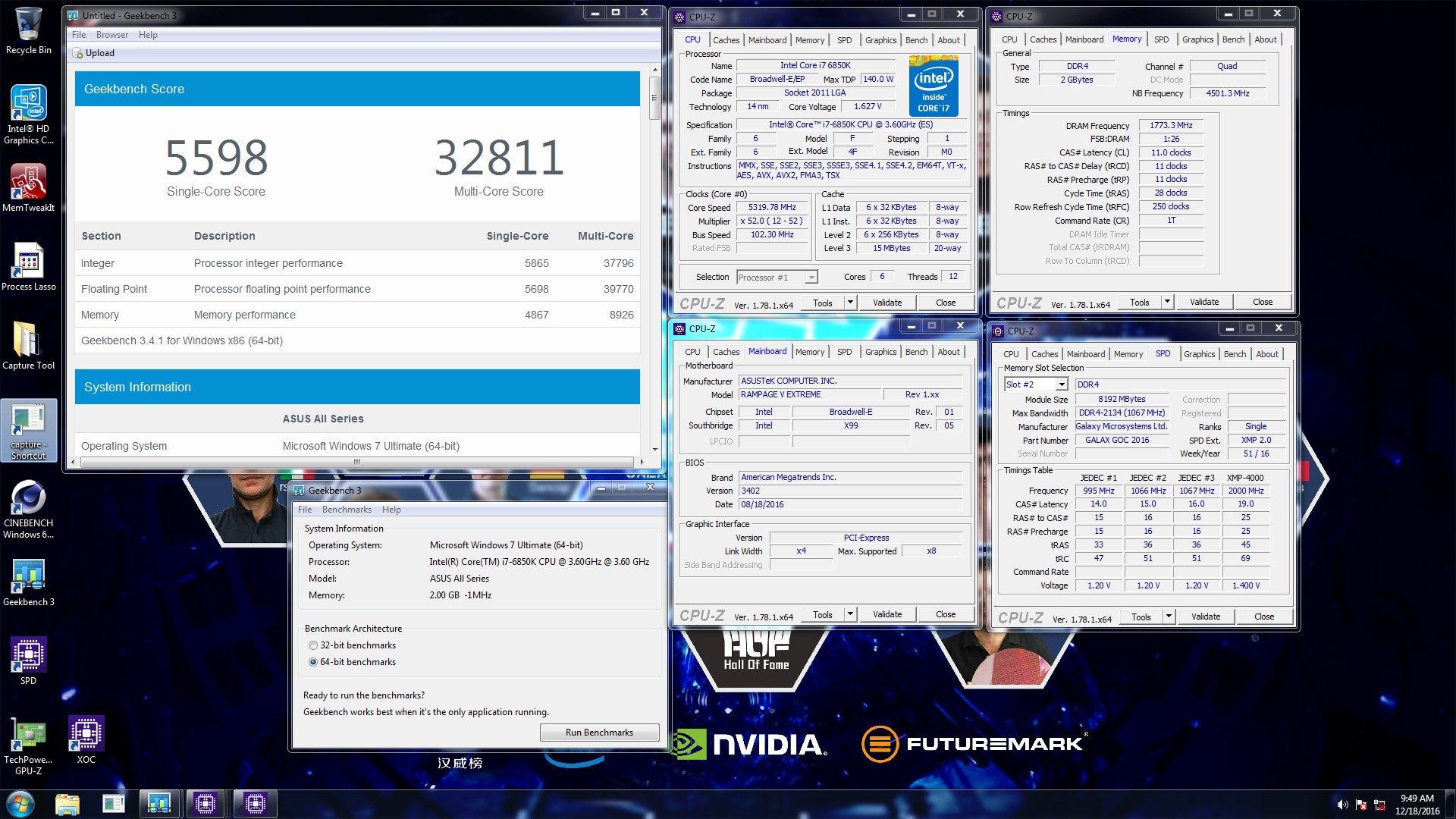Open the Recycle Bin desktop icon
This screenshot has width=1456, height=819.
pos(28,30)
